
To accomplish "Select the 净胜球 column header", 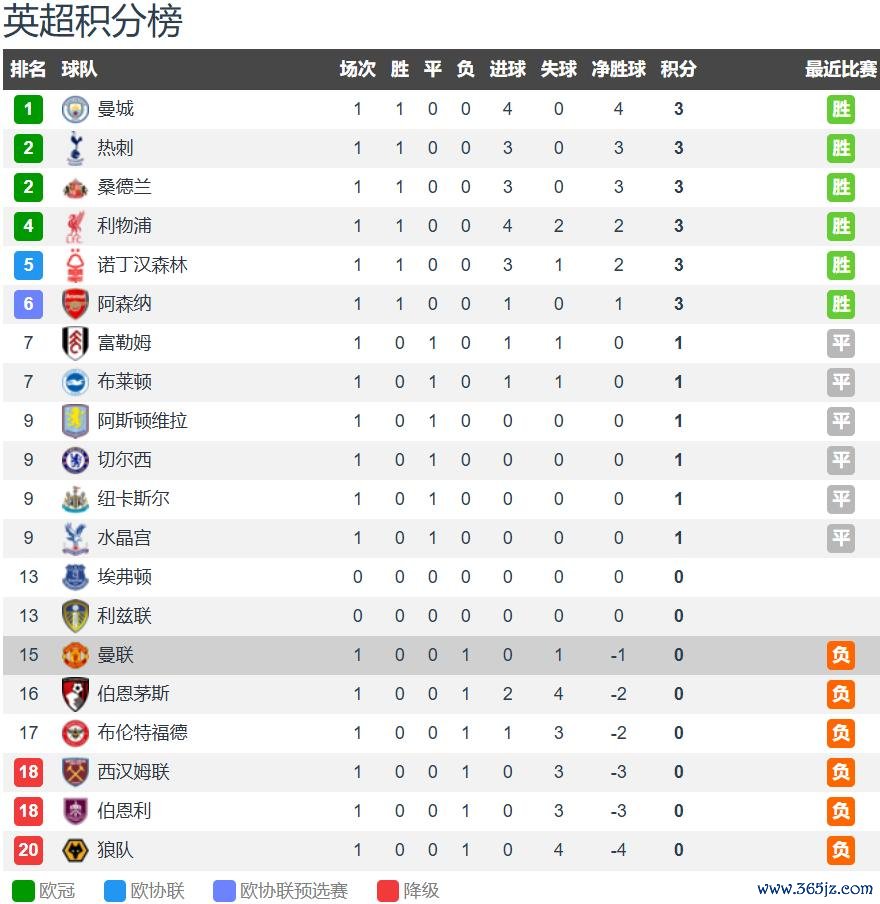I will tap(618, 69).
